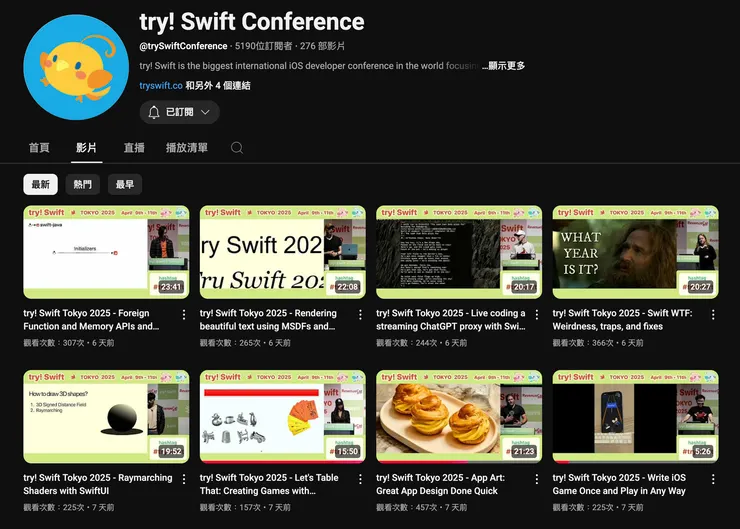Open Let's Table That games thumbnail

pyautogui.click(x=283, y=417)
